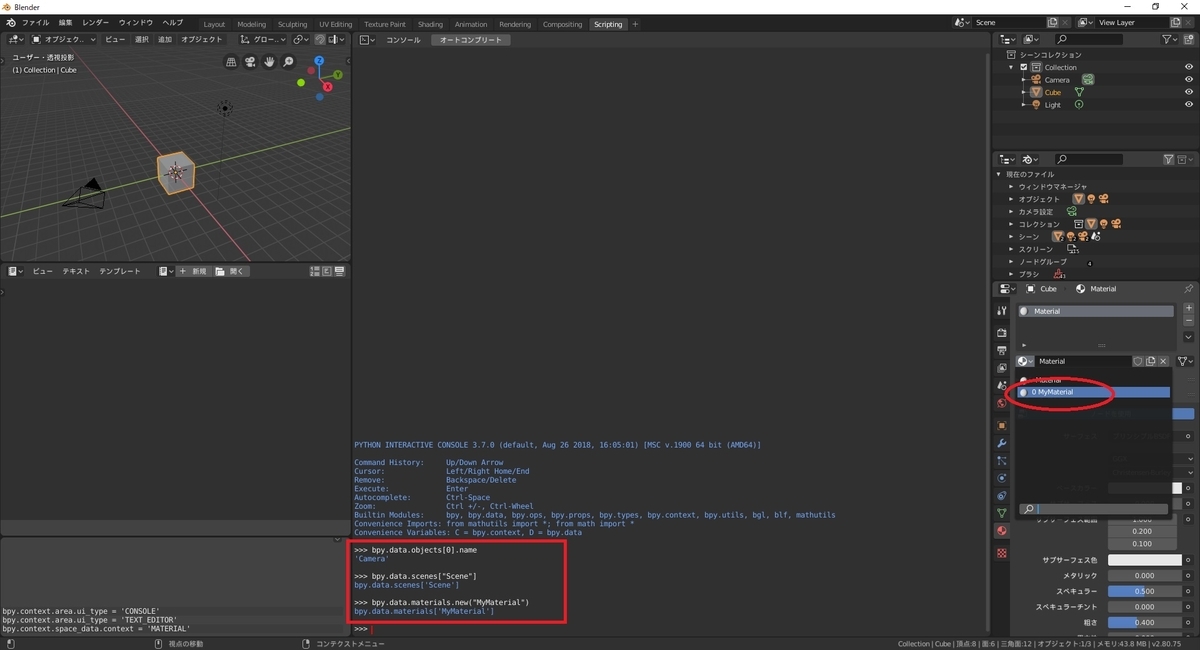Image resolution: width=1200 pixels, height=650 pixels.
Task: Switch viewport to orthographic grid view
Action: 232,62
